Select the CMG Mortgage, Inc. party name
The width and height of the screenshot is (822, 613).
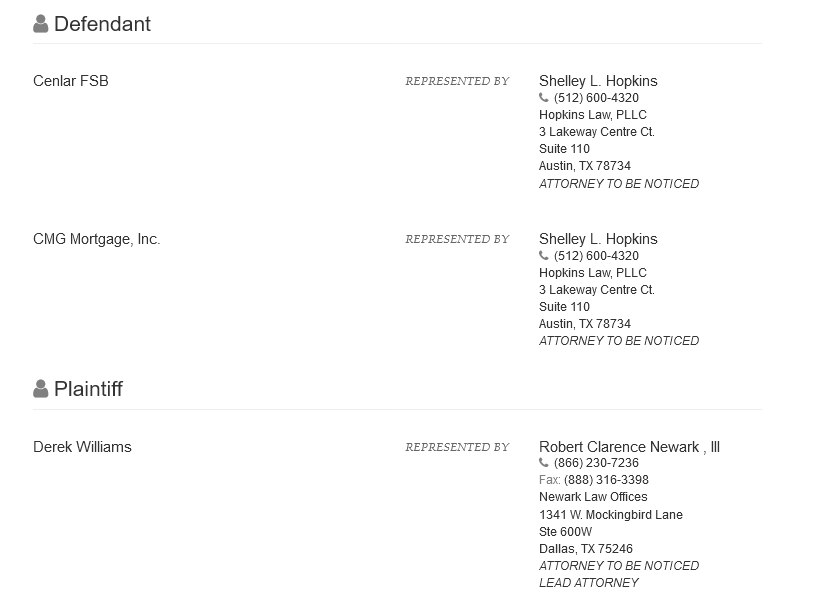pyautogui.click(x=96, y=239)
